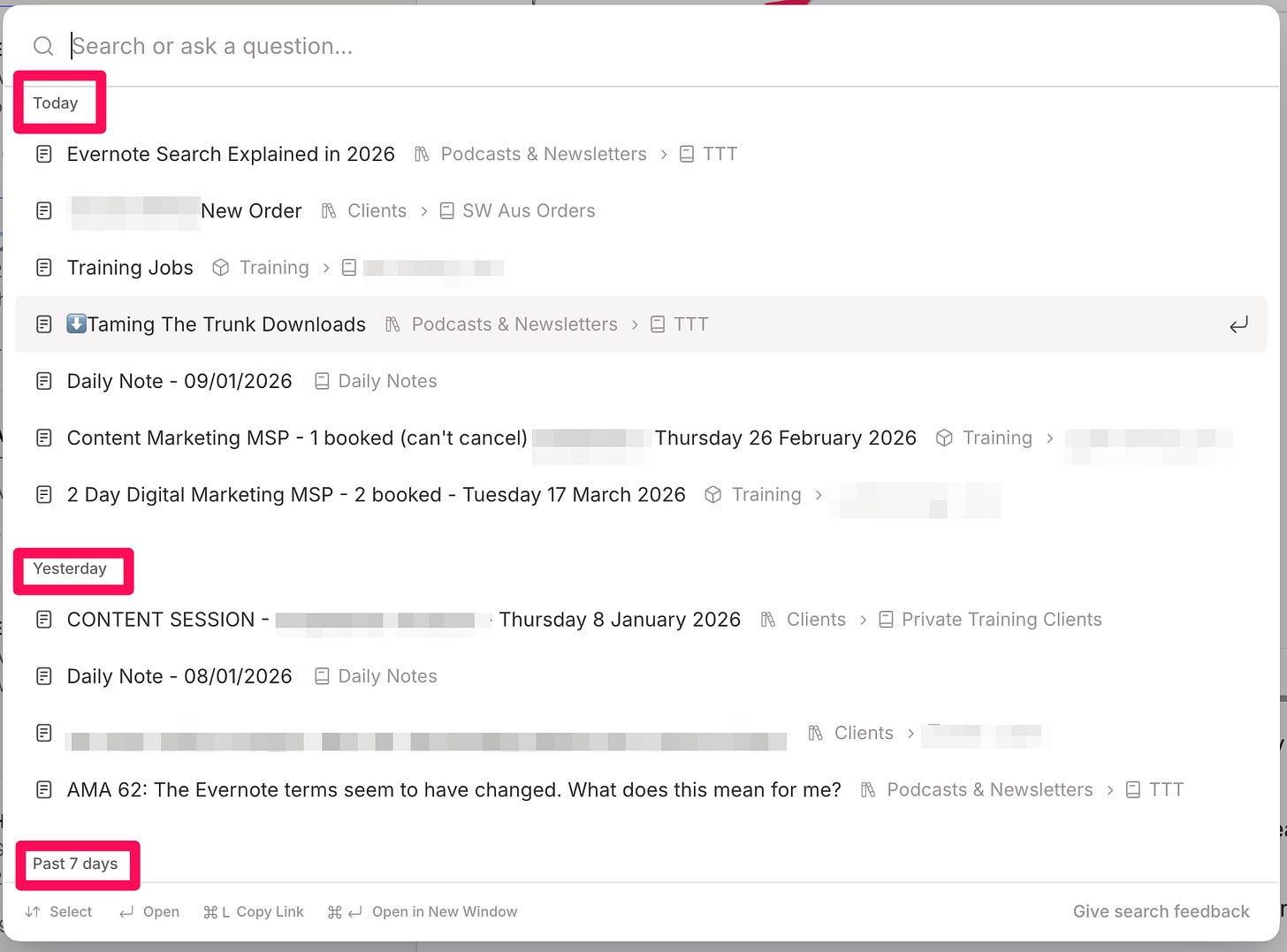Click 'Daily Notes' notebook in 09/01/2026 row
The height and width of the screenshot is (952, 1287).
point(387,381)
